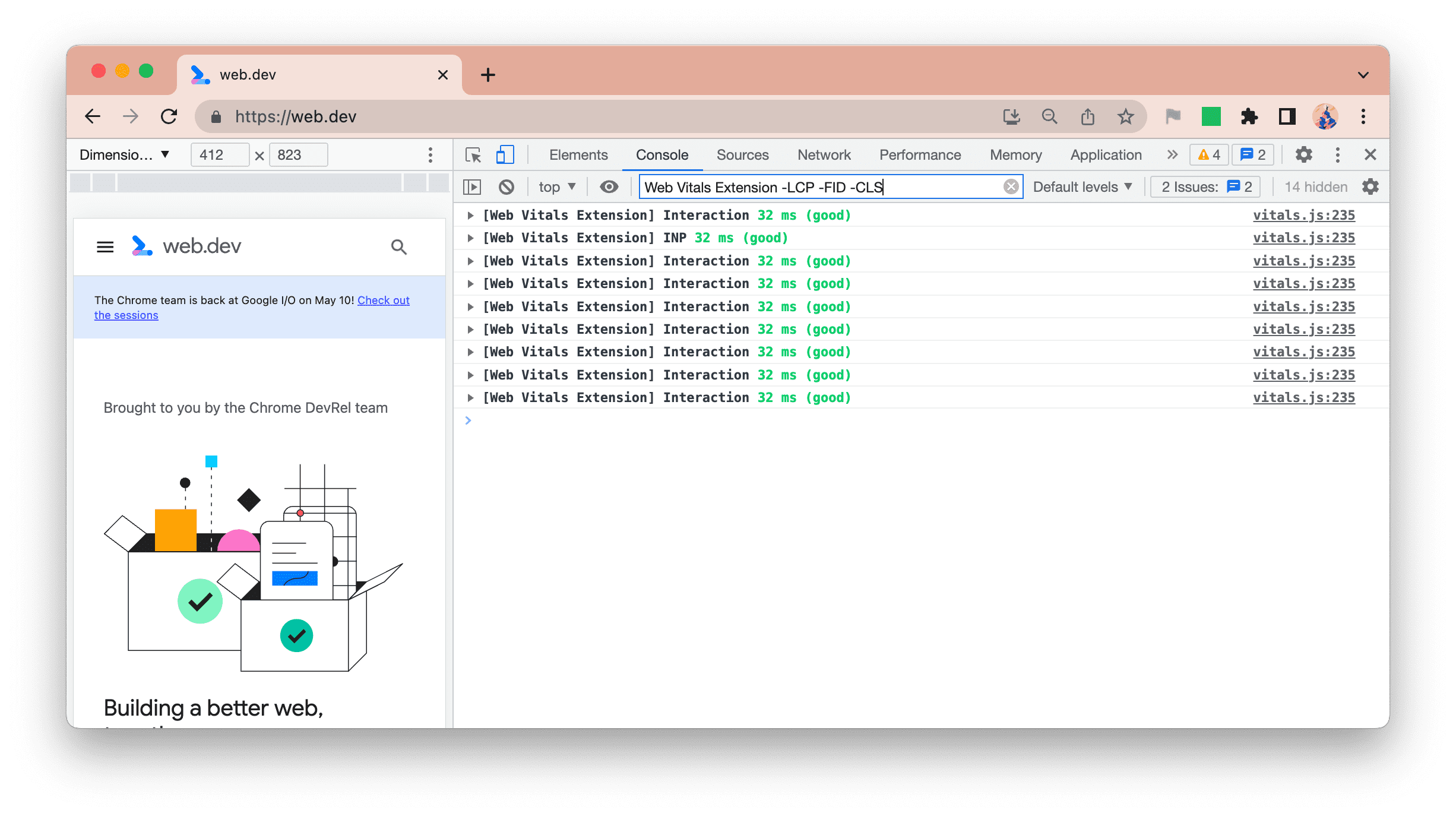Viewport: 1456px width, 816px height.
Task: Toggle the device emulation toolbar icon
Action: pos(505,154)
